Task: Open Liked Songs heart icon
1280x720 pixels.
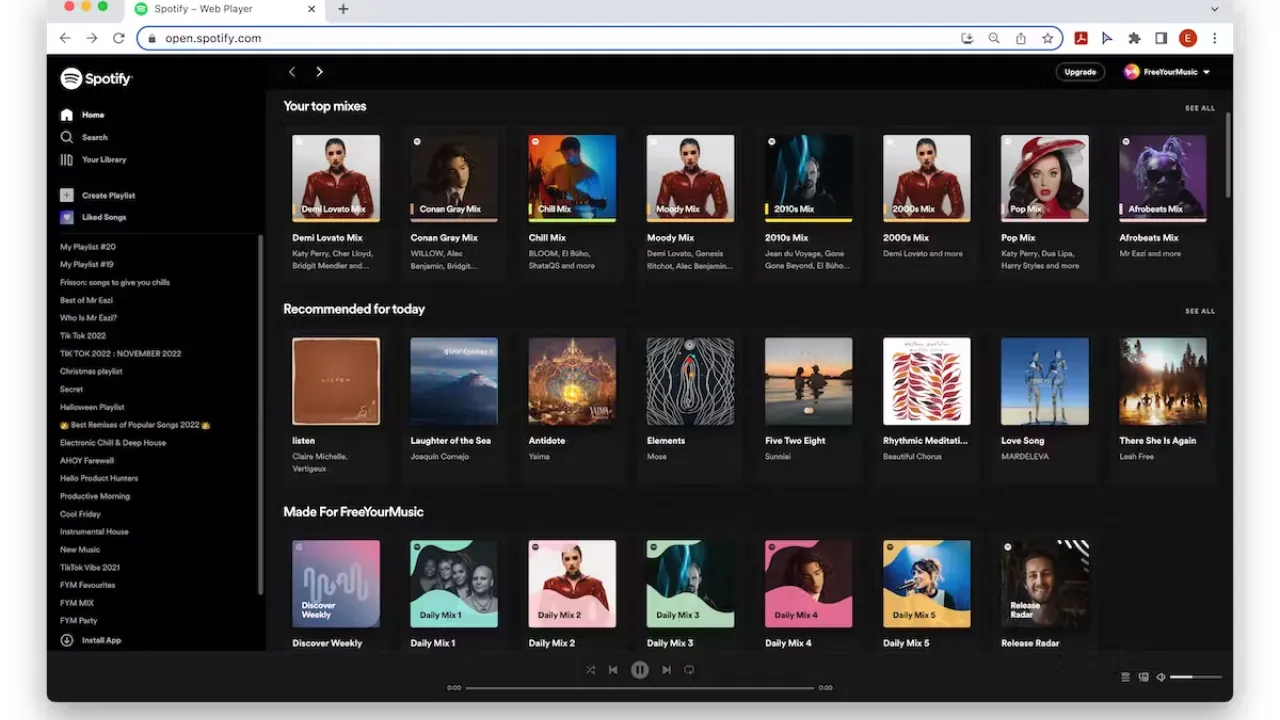Action: pyautogui.click(x=67, y=217)
